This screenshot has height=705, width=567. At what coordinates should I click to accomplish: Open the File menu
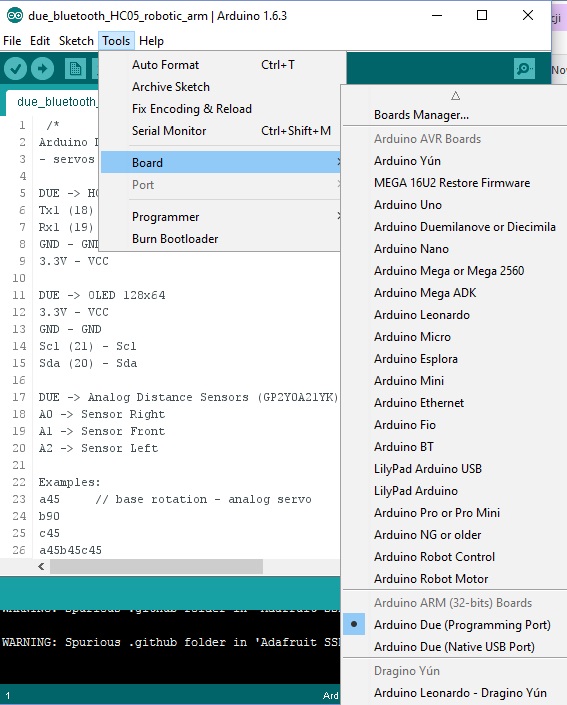[12, 41]
